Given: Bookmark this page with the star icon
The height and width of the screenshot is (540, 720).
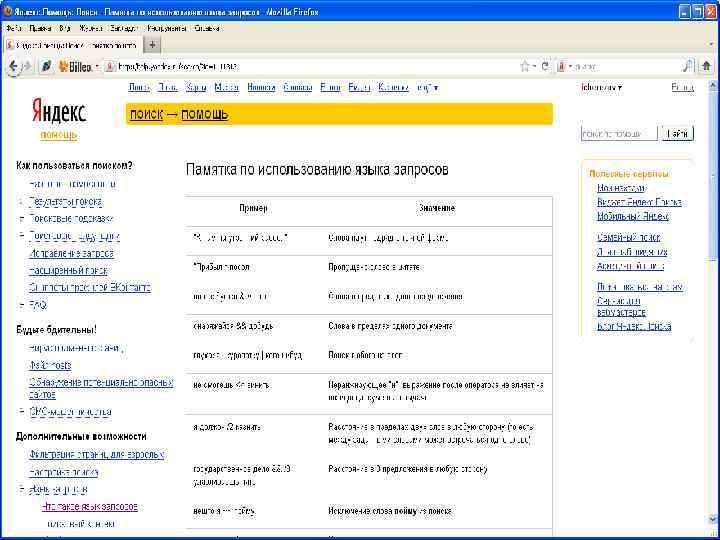Looking at the screenshot, I should pyautogui.click(x=525, y=67).
